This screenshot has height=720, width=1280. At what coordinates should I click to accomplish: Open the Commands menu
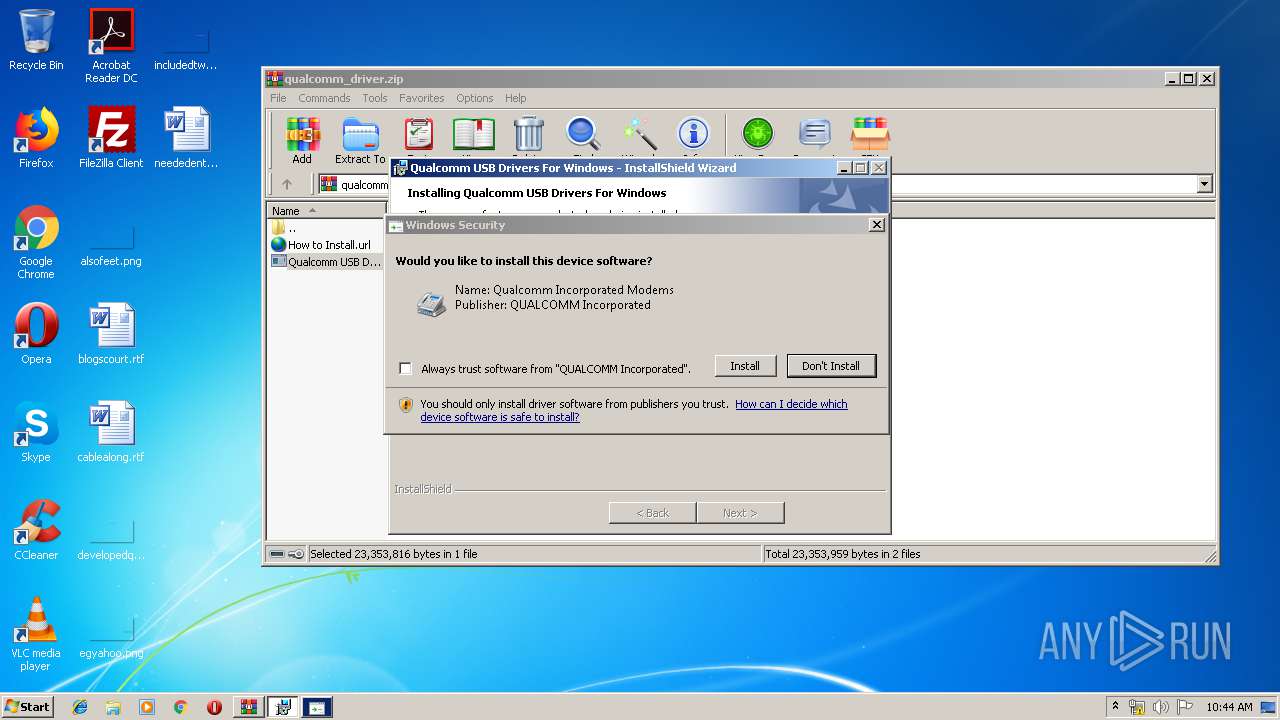click(324, 98)
